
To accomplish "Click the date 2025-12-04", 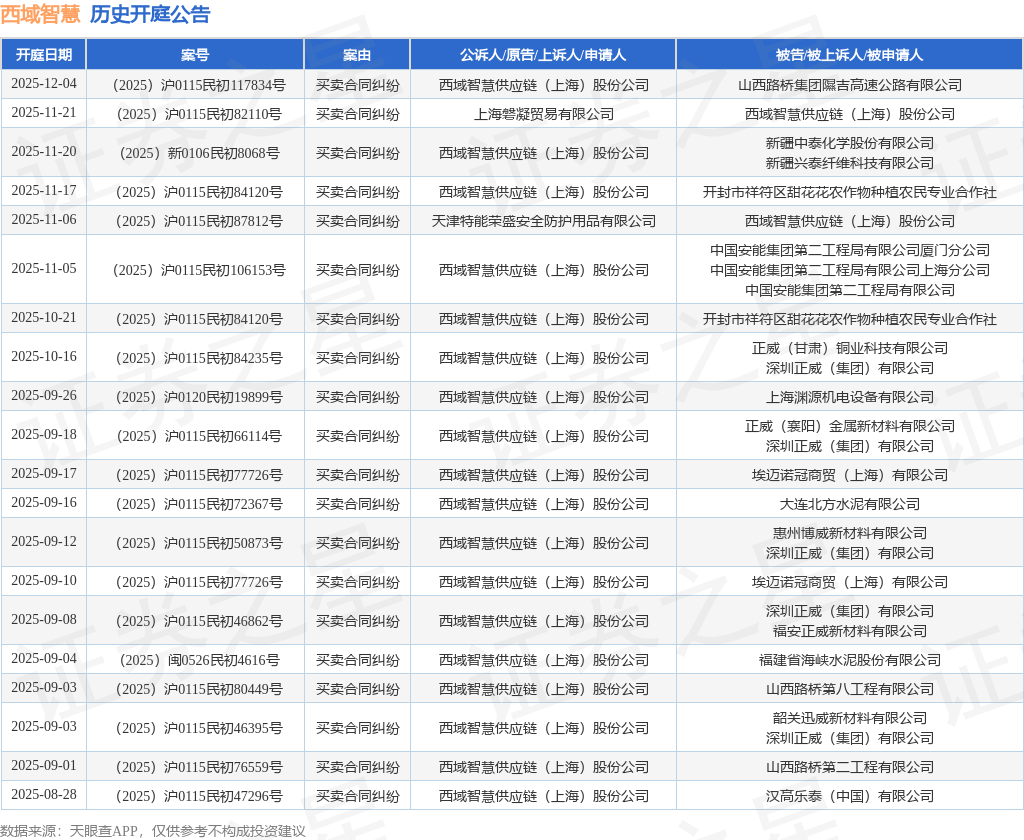I will 44,84.
